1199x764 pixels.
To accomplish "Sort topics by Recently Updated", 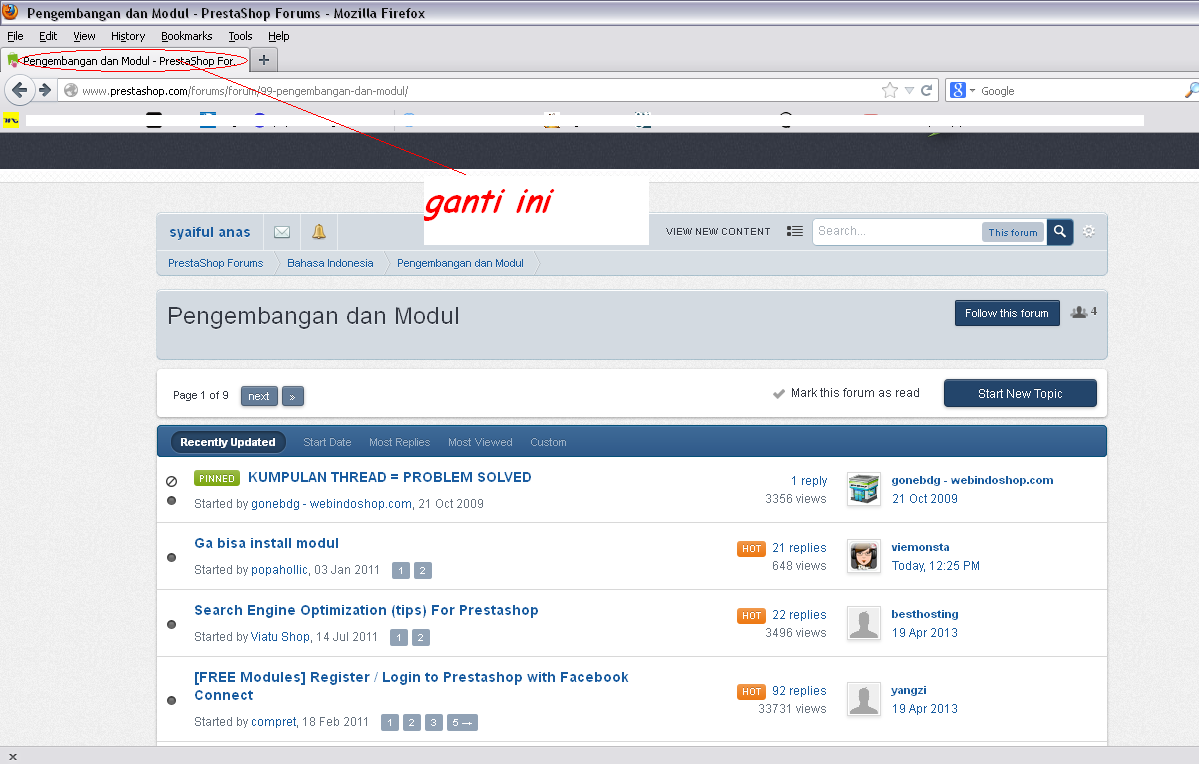I will pyautogui.click(x=227, y=442).
